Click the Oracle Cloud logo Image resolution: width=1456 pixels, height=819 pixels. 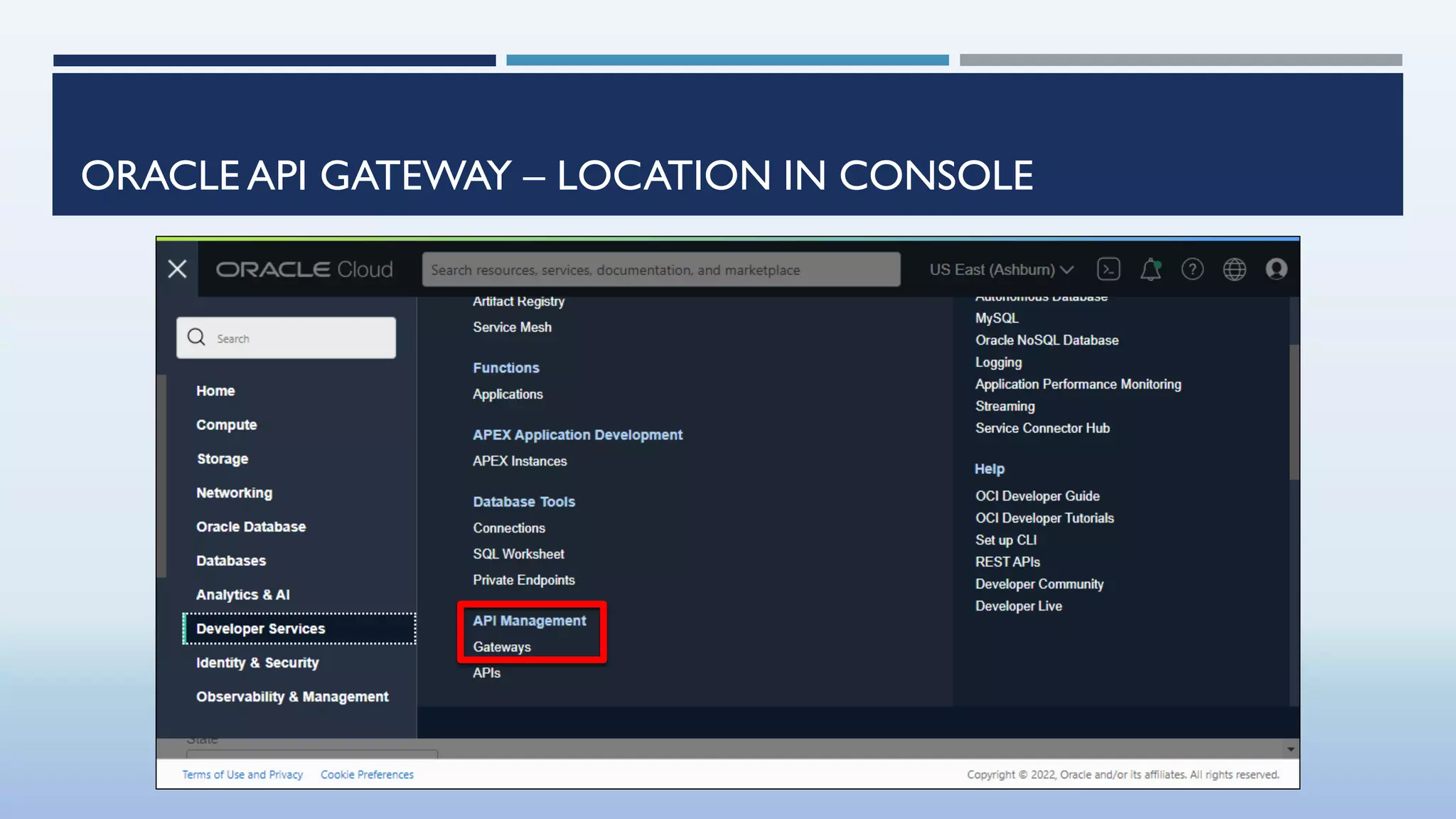304,269
